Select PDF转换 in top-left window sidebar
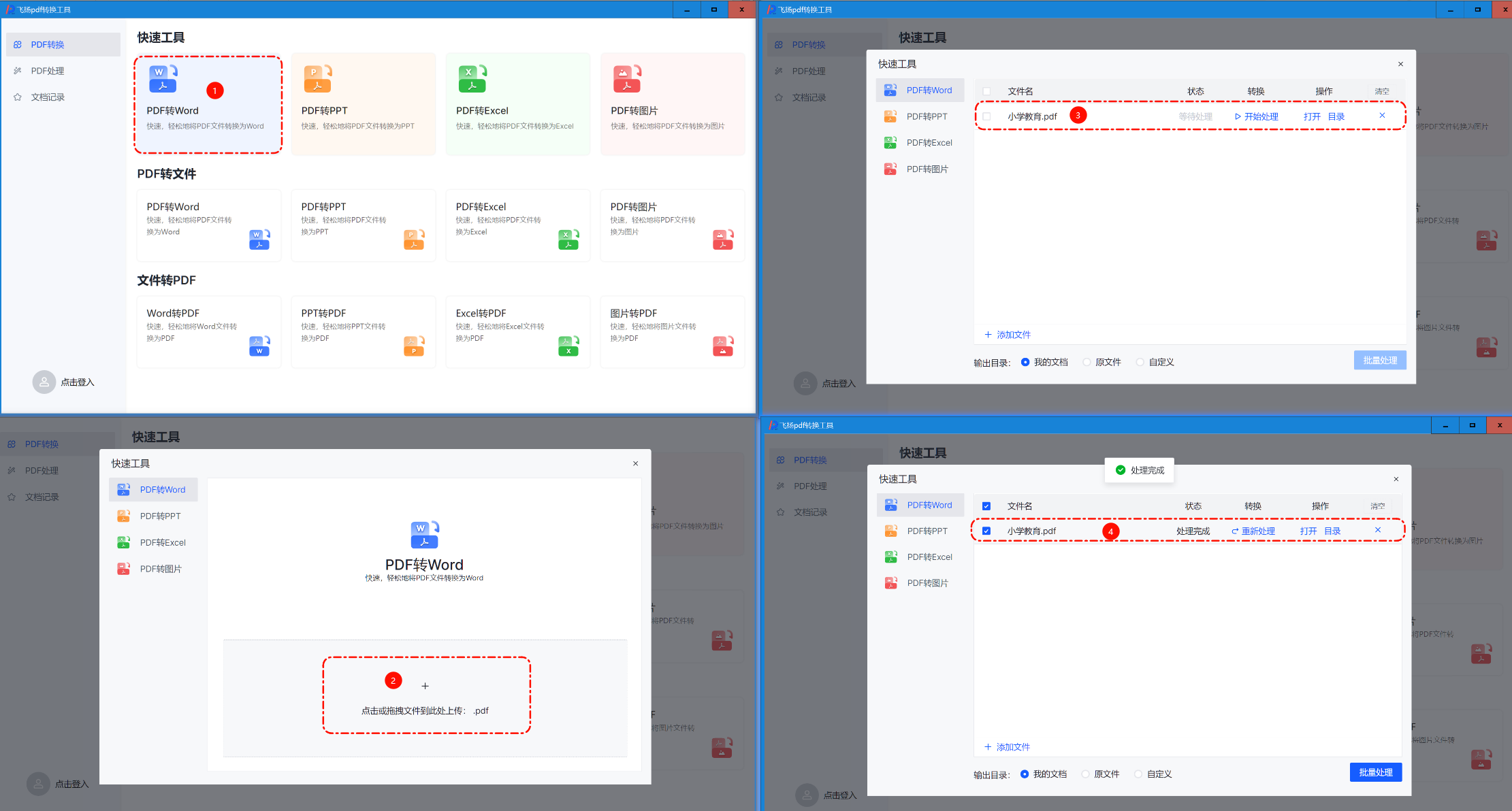 (63, 44)
